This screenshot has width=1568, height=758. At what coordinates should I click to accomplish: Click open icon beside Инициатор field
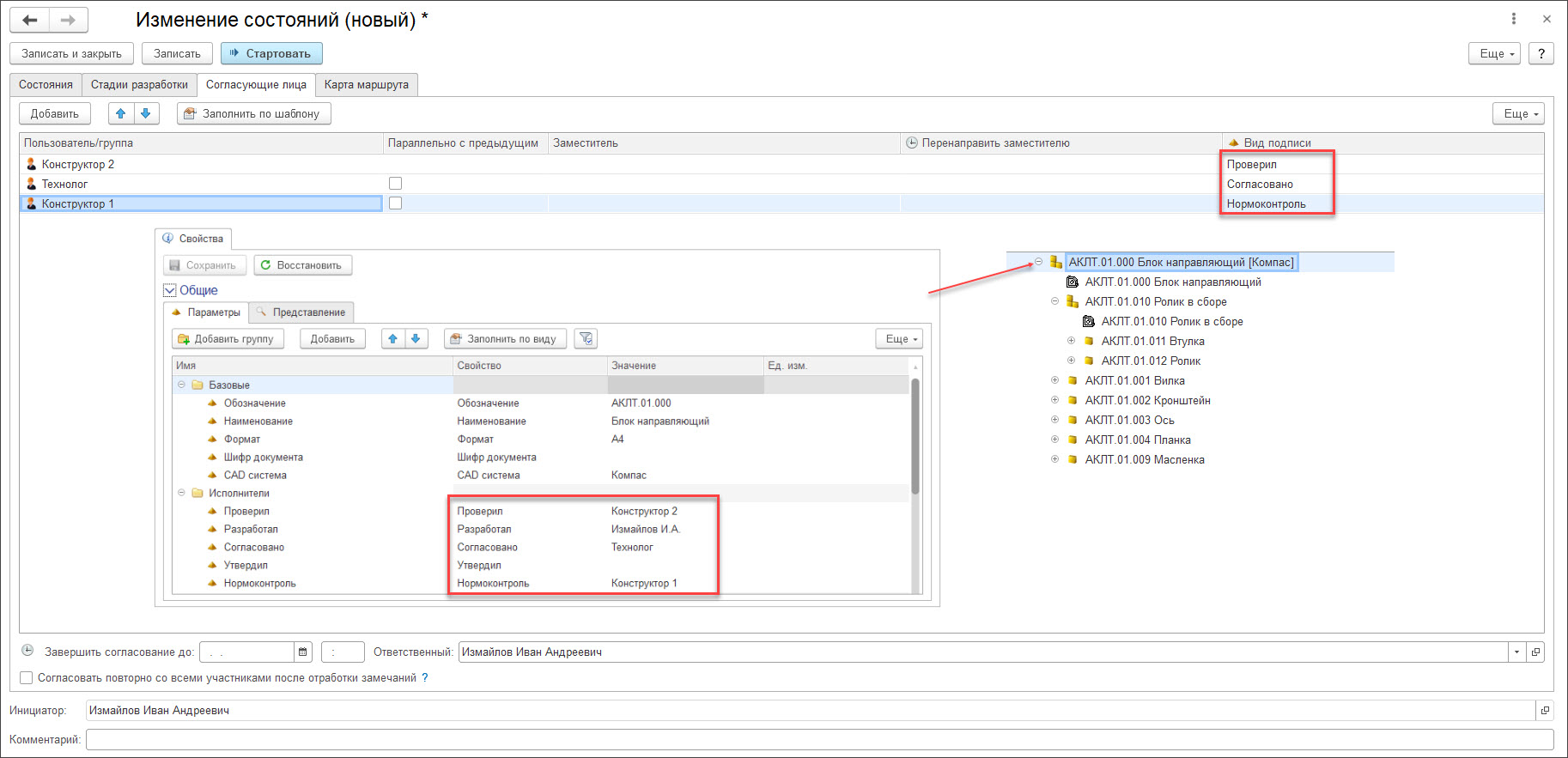(1545, 711)
